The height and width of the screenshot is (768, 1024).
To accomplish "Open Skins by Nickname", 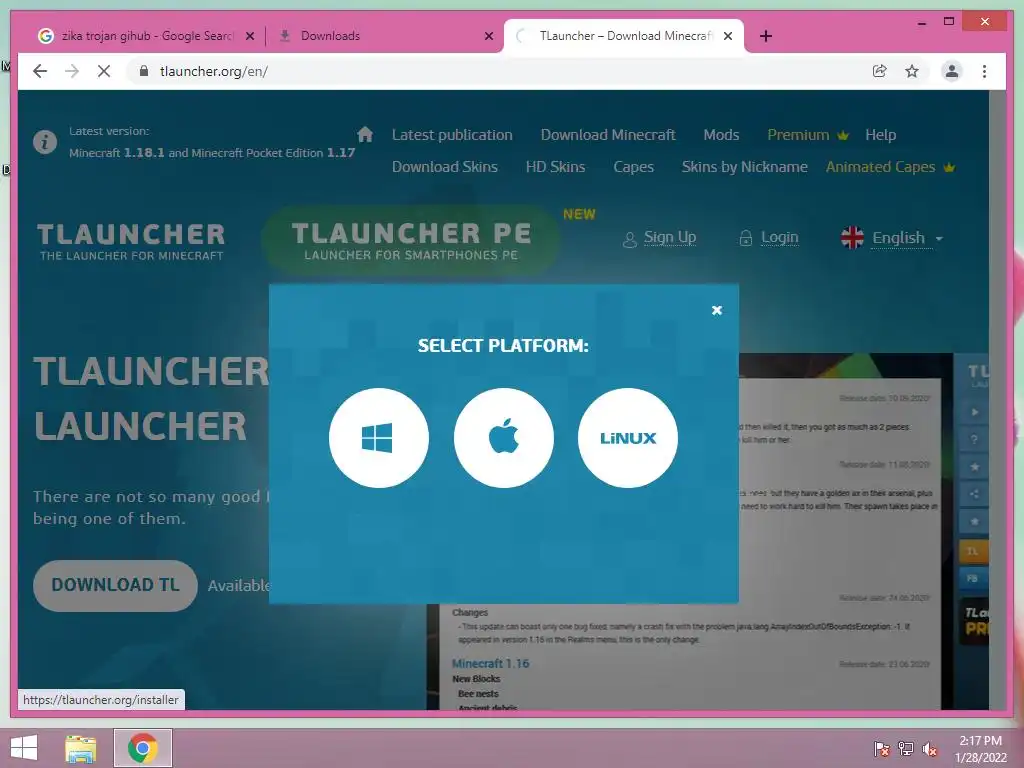I will click(744, 167).
